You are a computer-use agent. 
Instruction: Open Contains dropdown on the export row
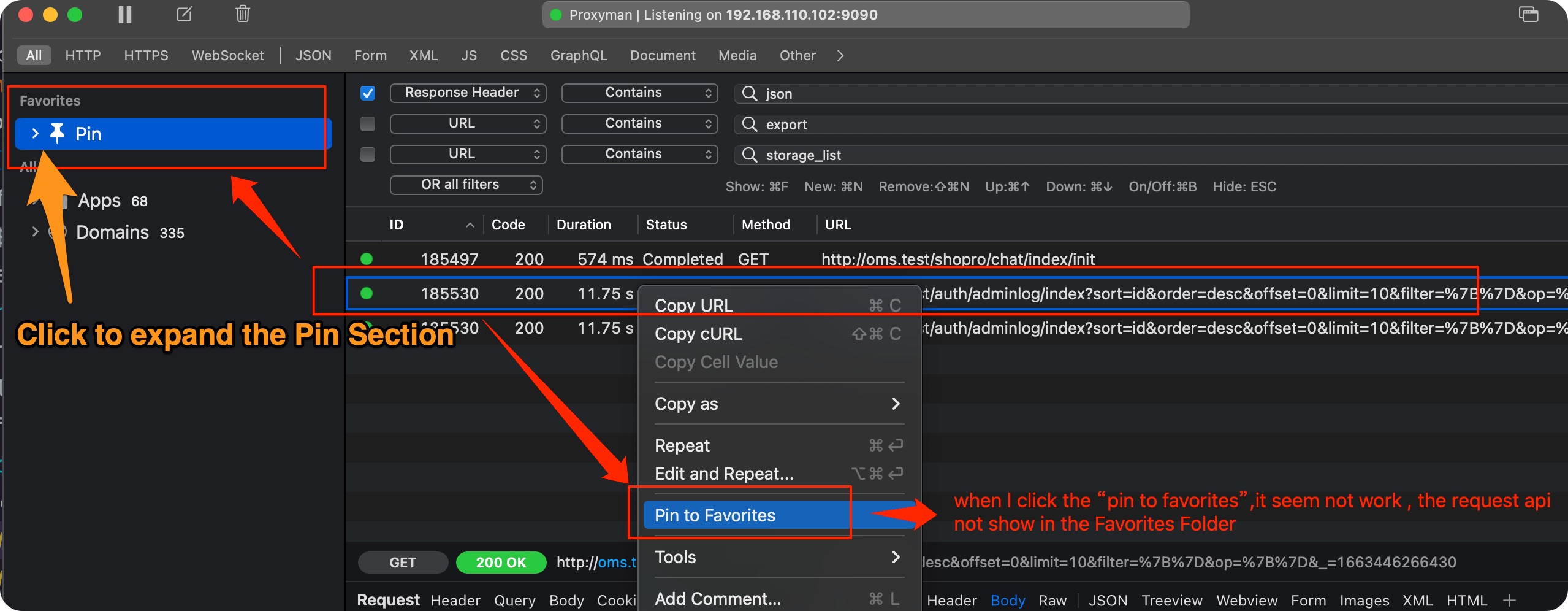coord(639,123)
